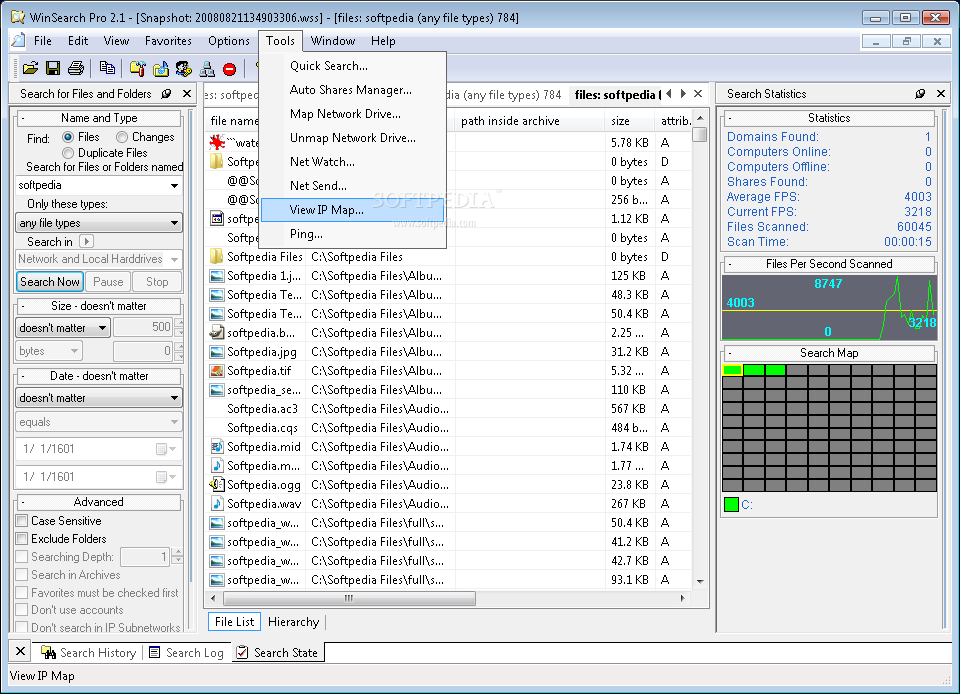Close the Search Statistics panel
Image resolution: width=960 pixels, height=694 pixels.
(941, 94)
